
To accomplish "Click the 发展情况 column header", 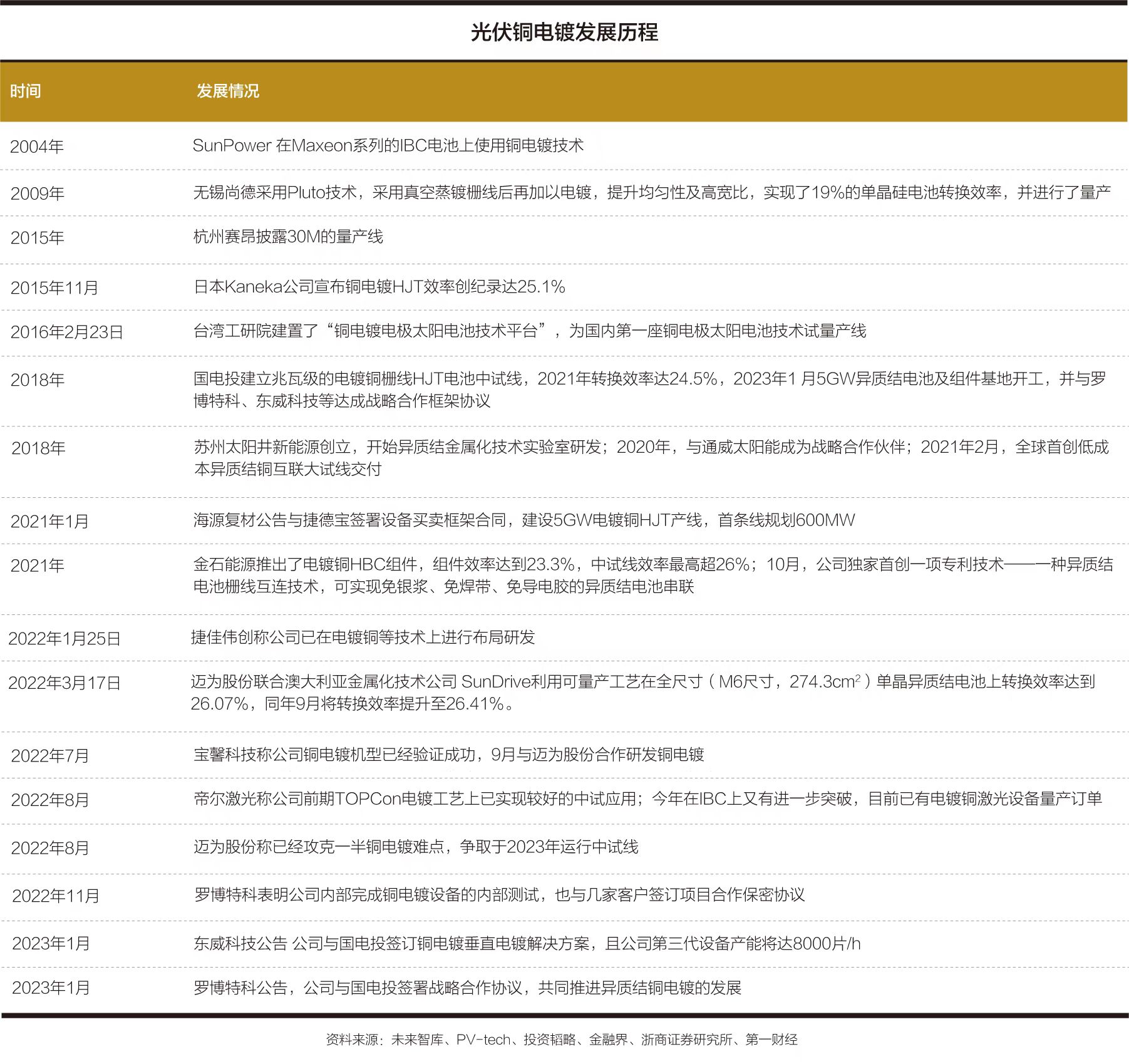I will click(228, 91).
